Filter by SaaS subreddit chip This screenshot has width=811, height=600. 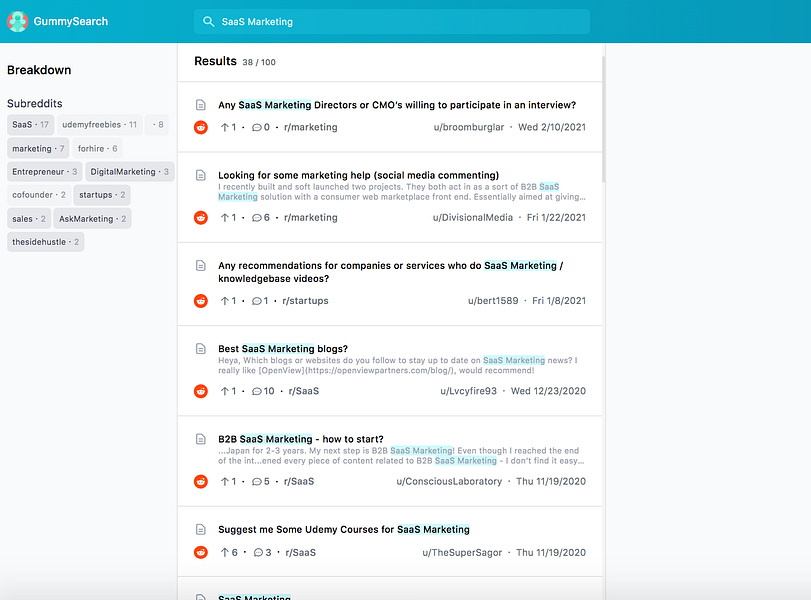coord(31,125)
